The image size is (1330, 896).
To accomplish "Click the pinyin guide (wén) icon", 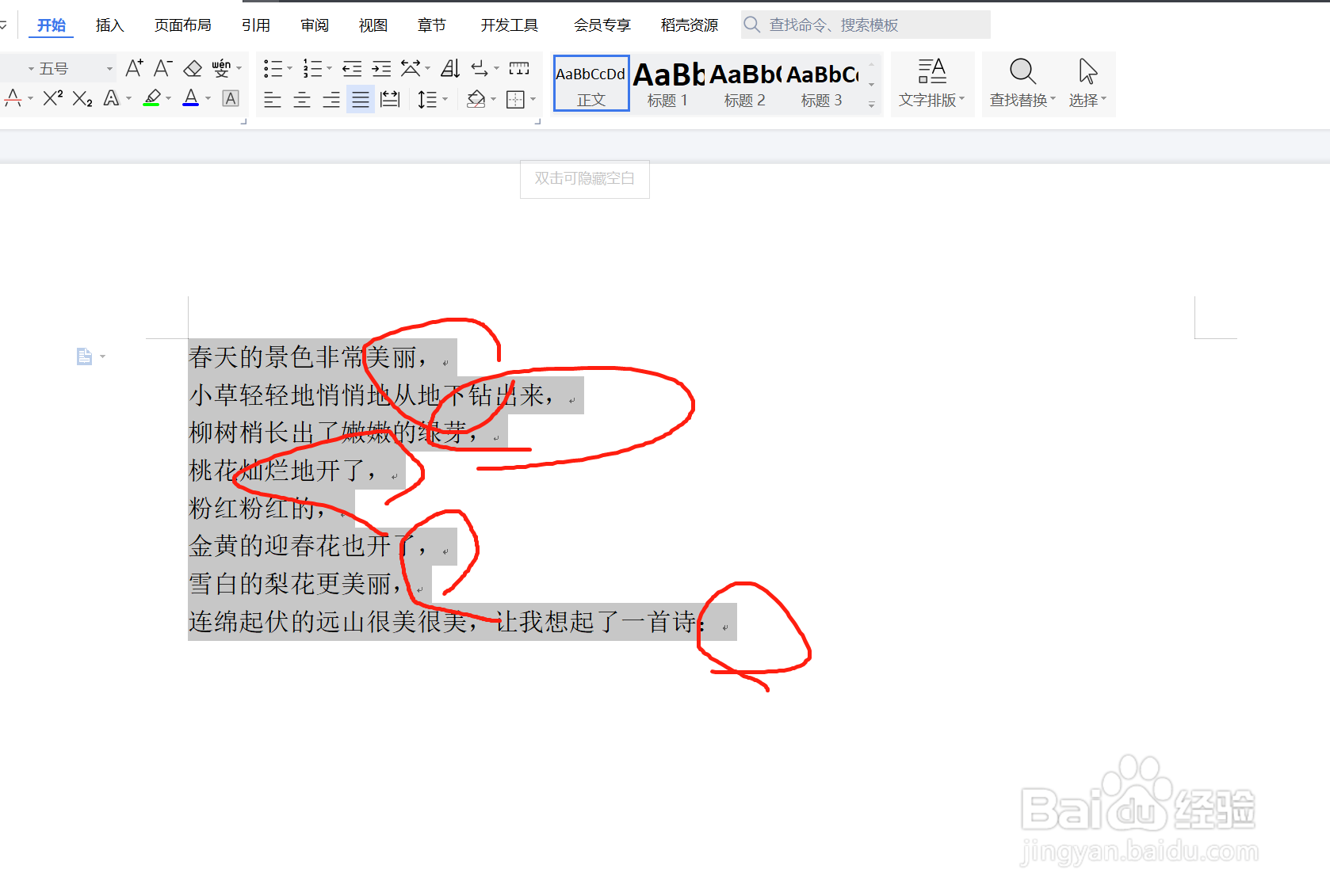I will click(221, 68).
